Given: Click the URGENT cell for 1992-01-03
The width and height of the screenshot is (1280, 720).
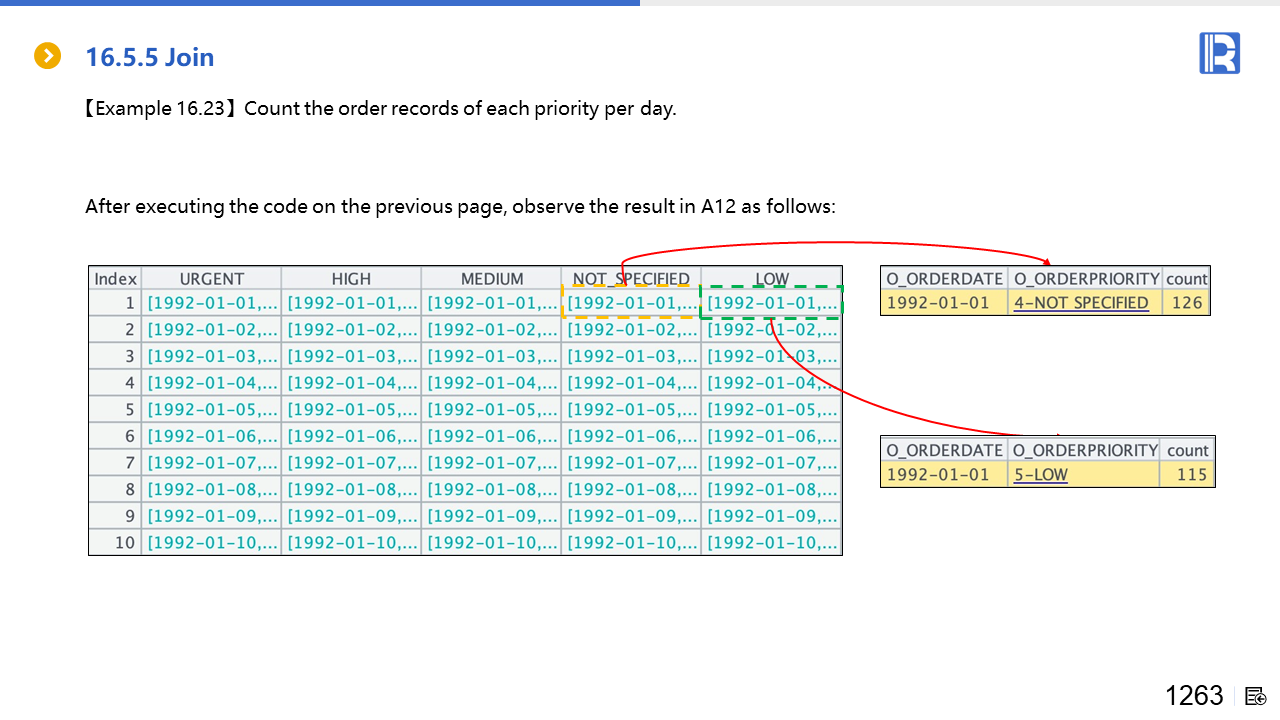Looking at the screenshot, I should [211, 356].
